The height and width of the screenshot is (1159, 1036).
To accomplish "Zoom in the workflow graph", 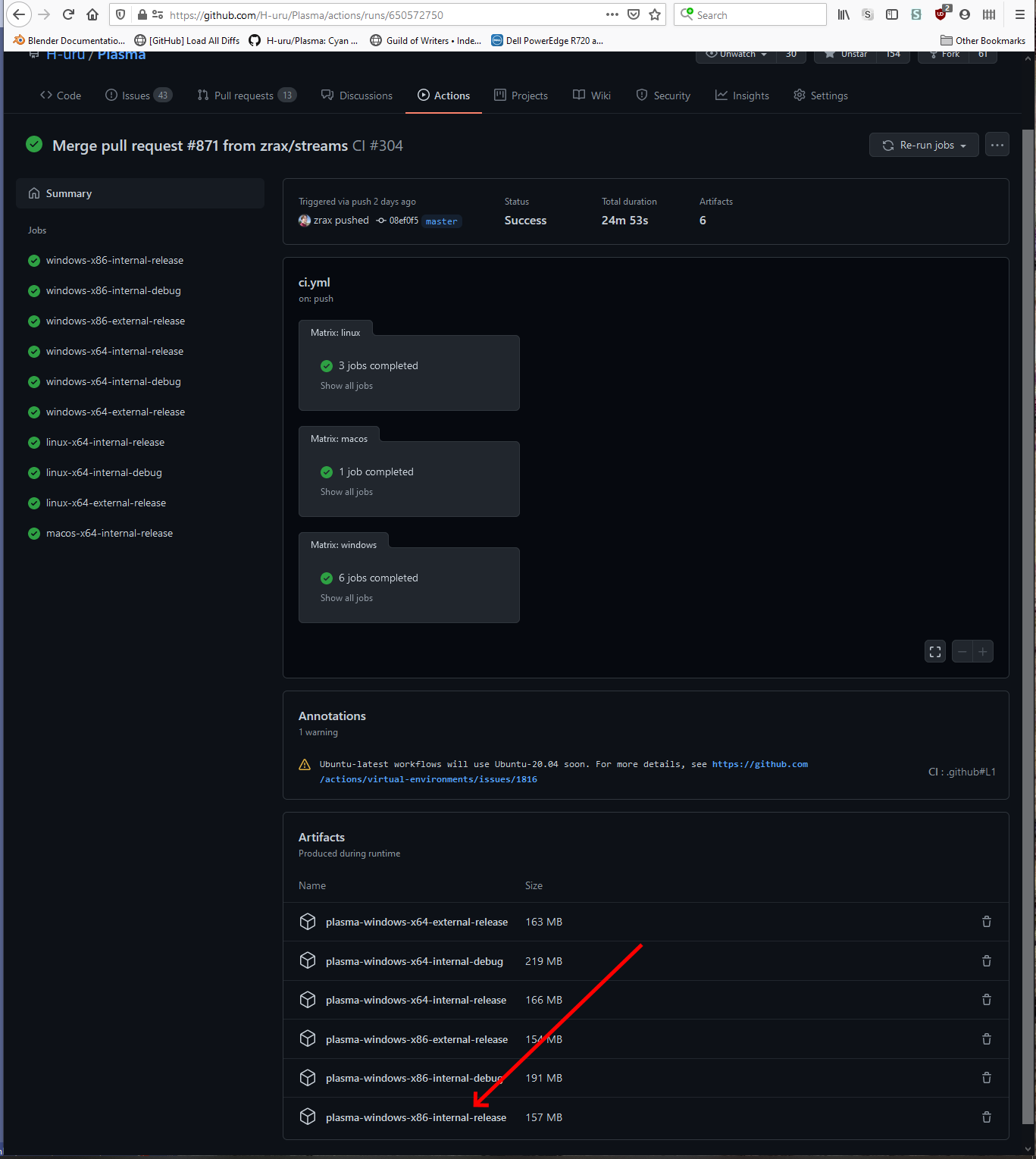I will point(983,651).
